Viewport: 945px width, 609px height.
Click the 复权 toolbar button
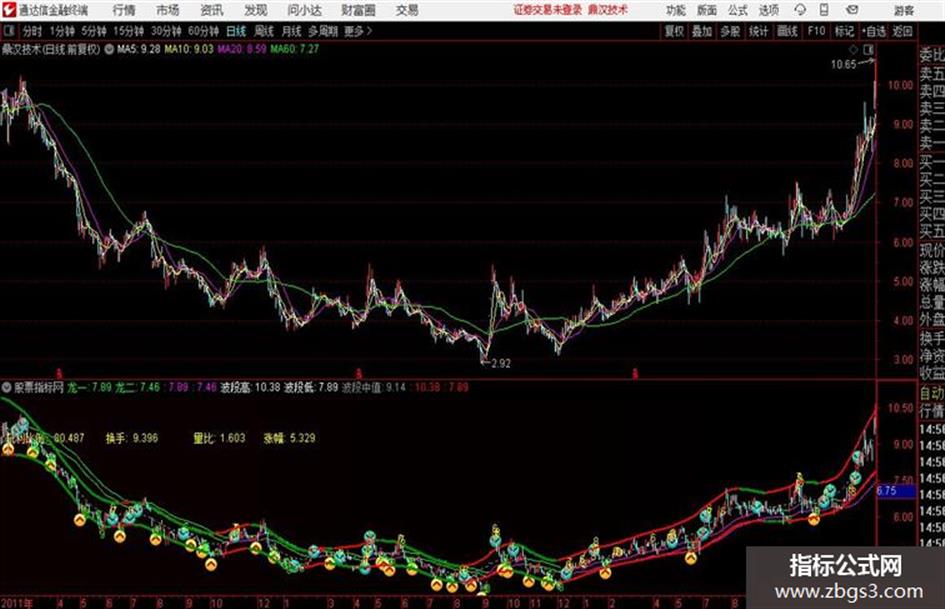674,31
